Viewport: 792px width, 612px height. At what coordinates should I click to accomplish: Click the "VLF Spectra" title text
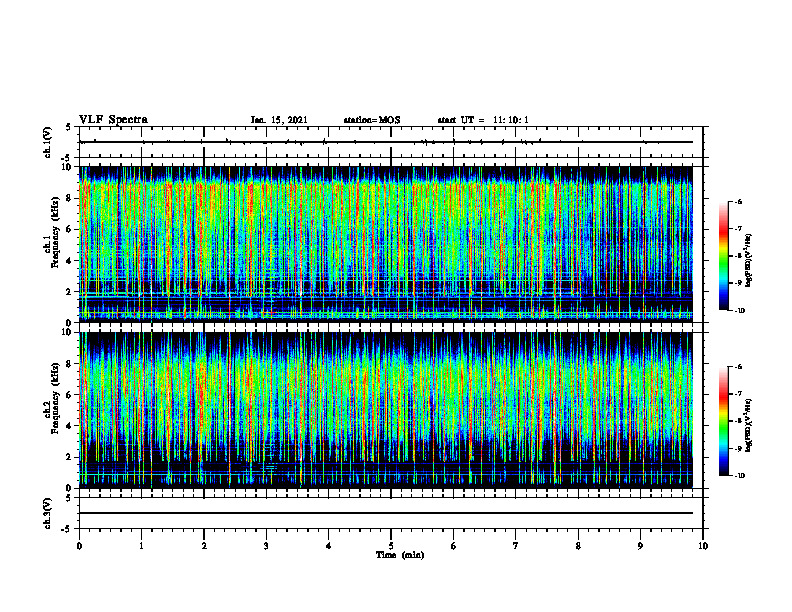pos(113,120)
